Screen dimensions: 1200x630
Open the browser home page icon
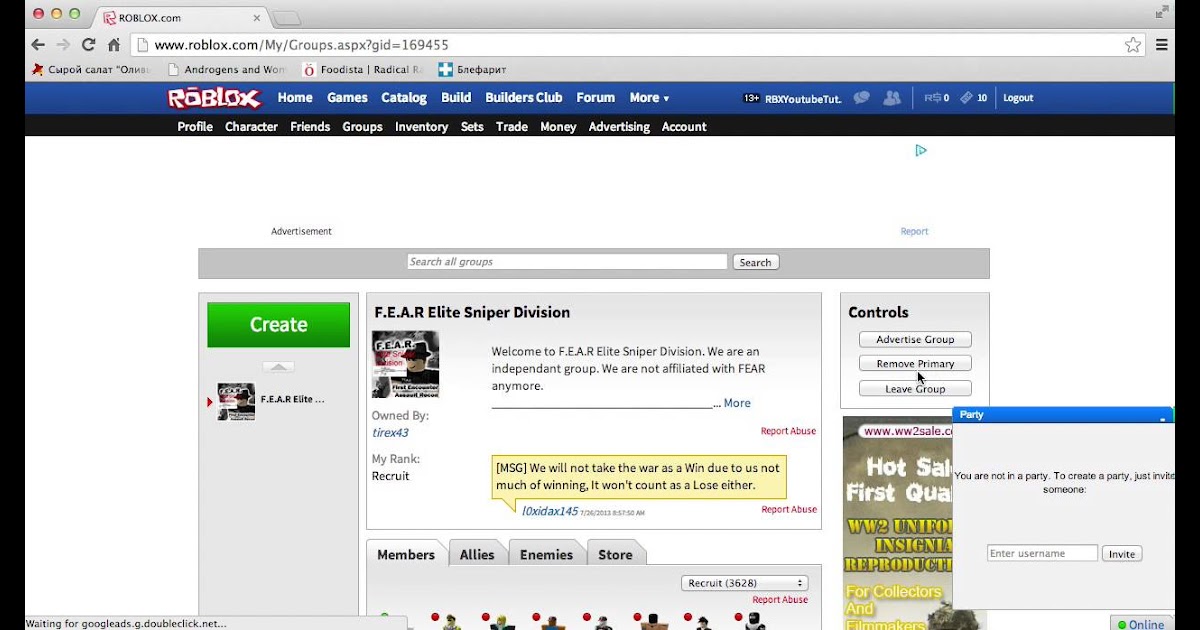coord(114,45)
